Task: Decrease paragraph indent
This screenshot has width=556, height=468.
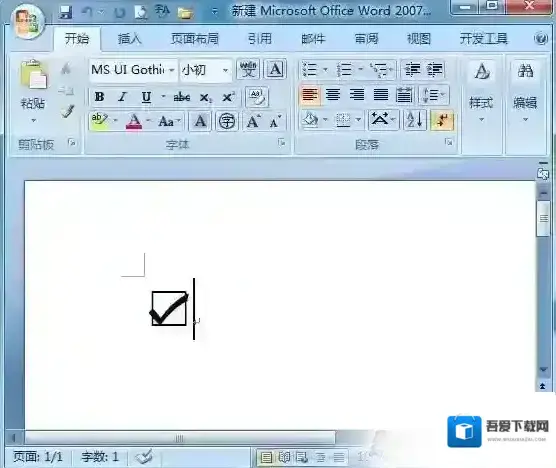Action: tap(412, 69)
